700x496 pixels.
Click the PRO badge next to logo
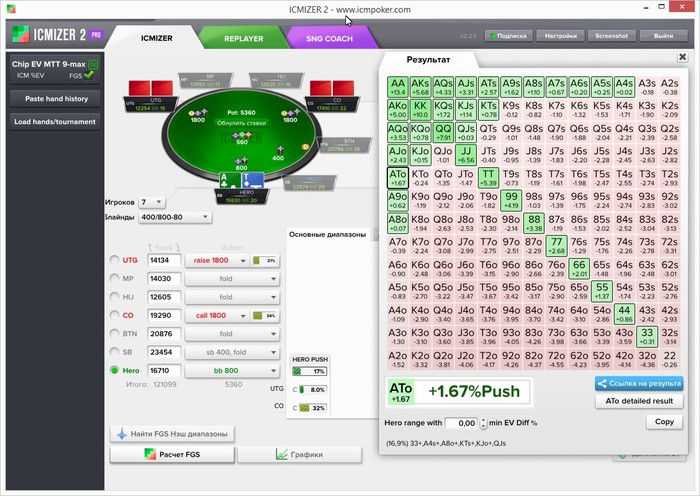click(96, 34)
